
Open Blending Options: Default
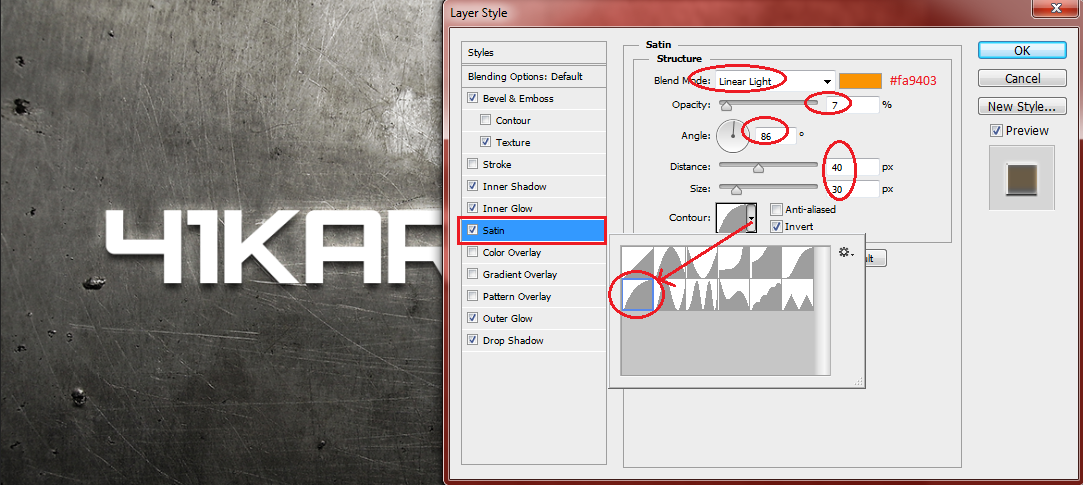pyautogui.click(x=533, y=77)
